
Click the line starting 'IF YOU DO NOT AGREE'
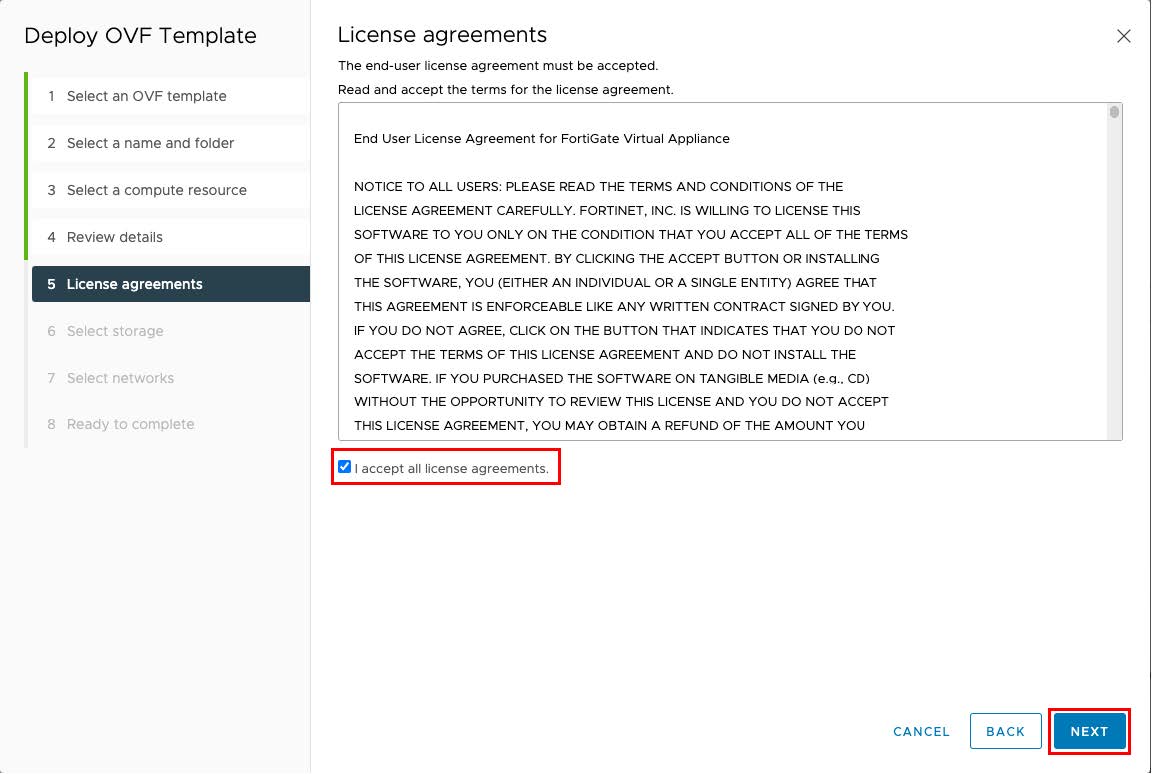click(624, 330)
